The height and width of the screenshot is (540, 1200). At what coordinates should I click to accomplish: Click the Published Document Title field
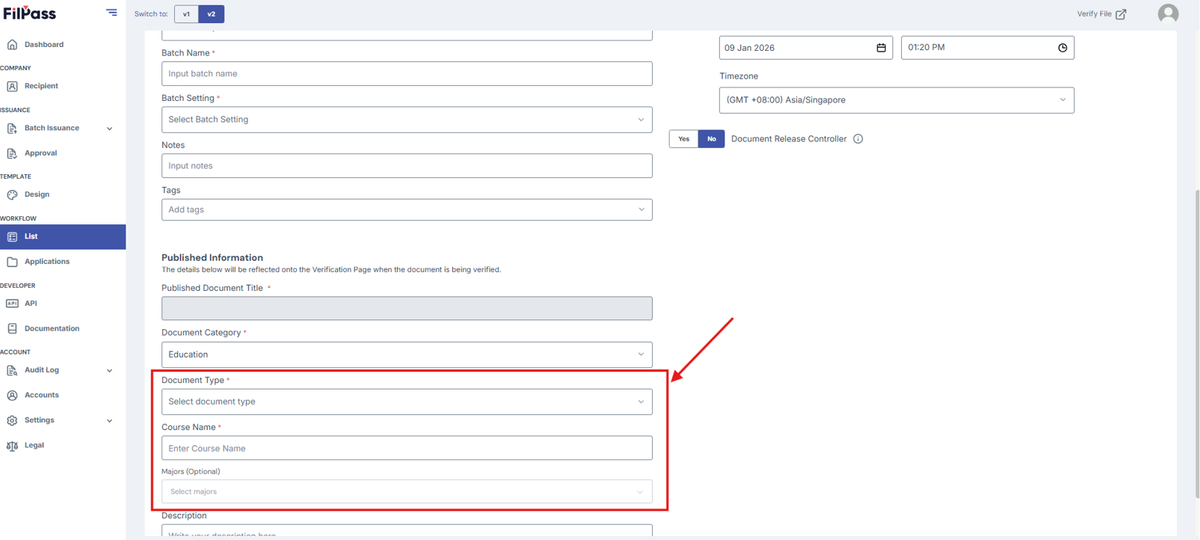tap(407, 308)
